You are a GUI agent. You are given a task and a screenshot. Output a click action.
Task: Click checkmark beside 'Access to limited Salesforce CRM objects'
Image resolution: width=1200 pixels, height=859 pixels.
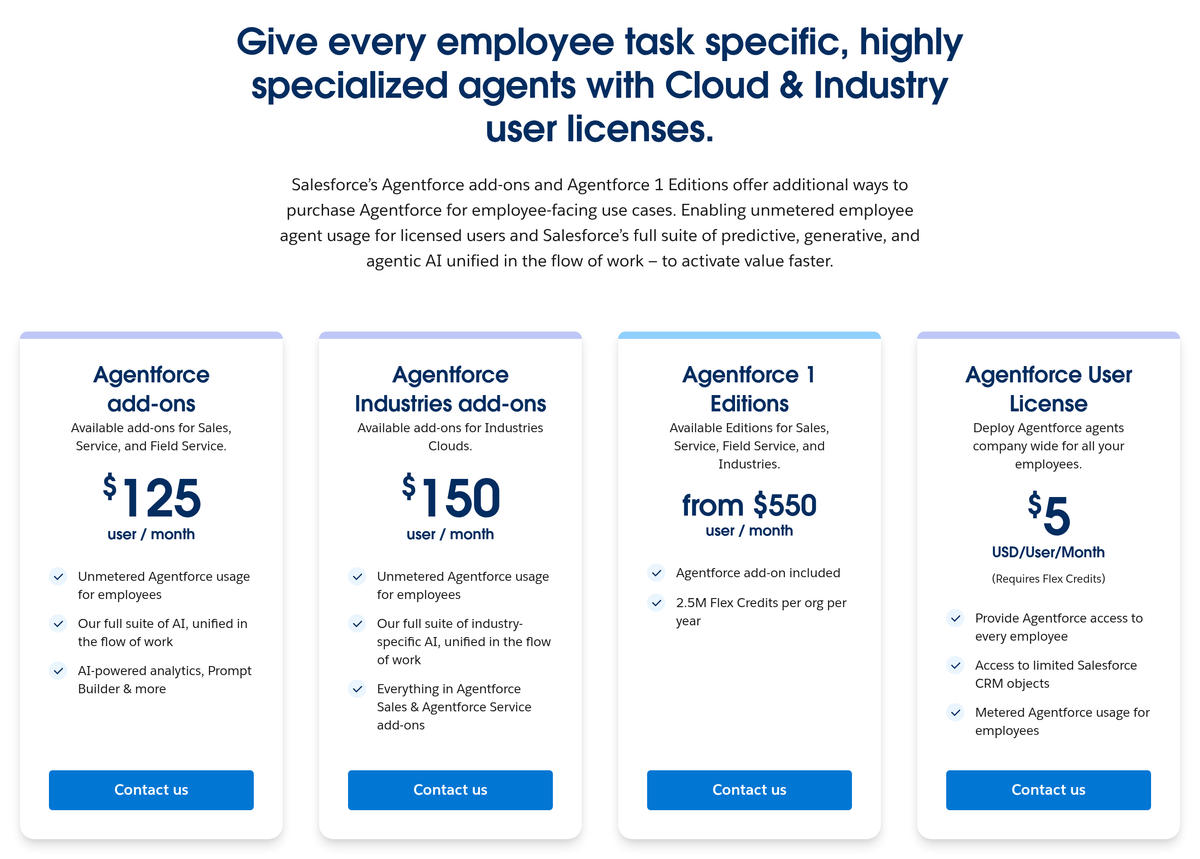coord(955,665)
